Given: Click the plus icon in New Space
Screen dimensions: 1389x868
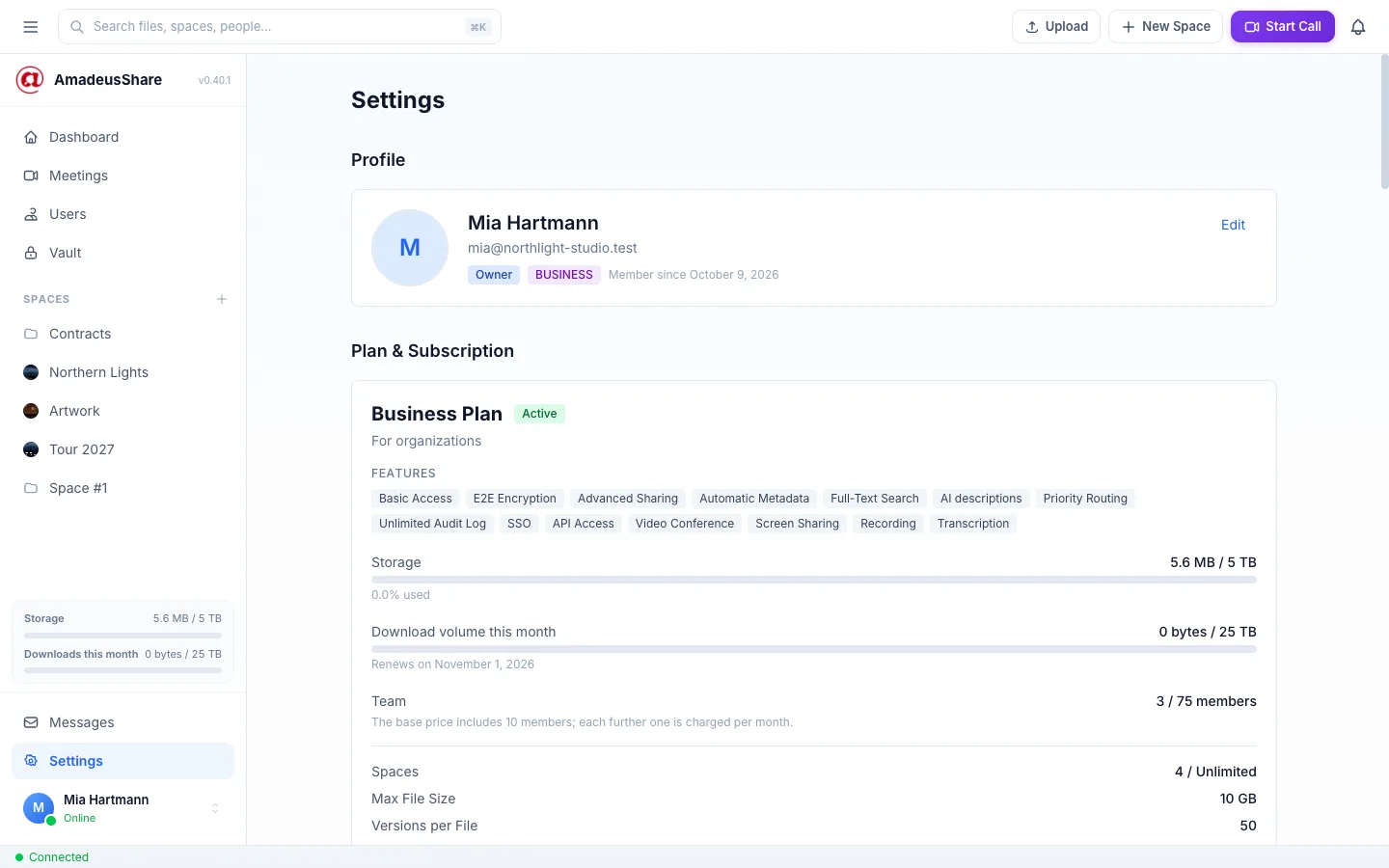Looking at the screenshot, I should (x=1129, y=27).
